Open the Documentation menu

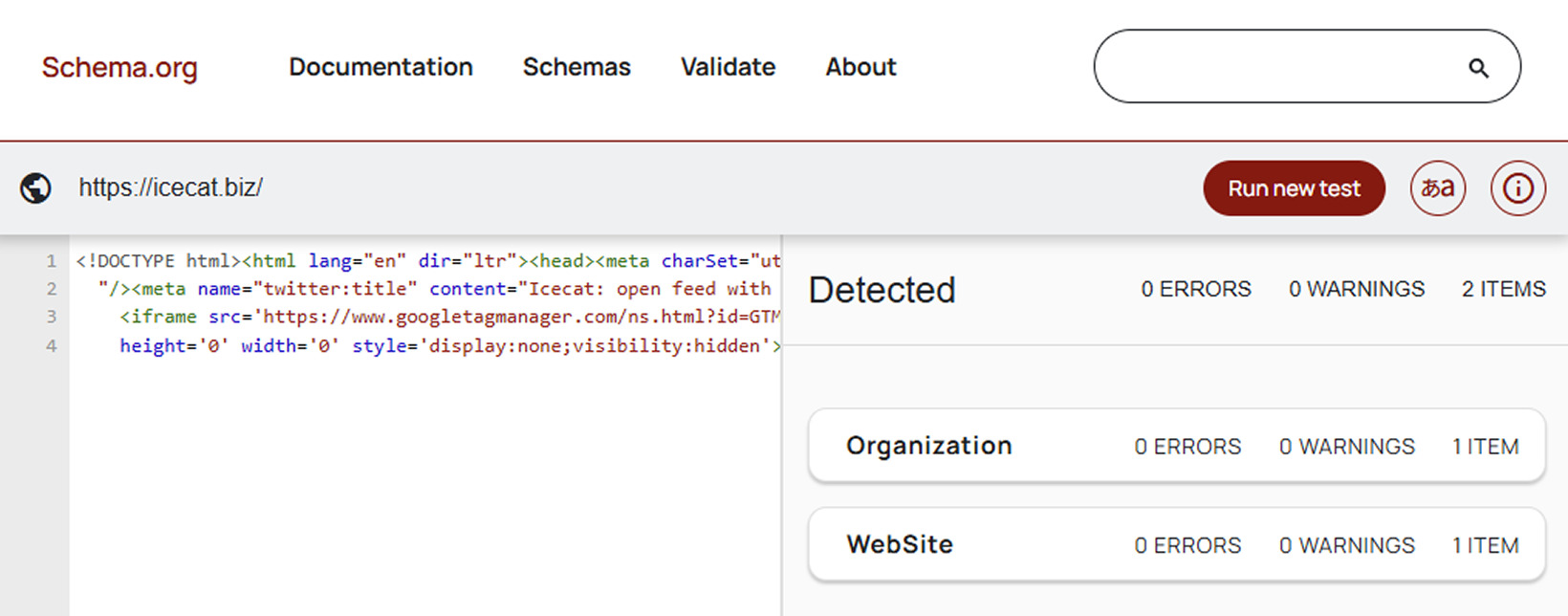[x=381, y=67]
